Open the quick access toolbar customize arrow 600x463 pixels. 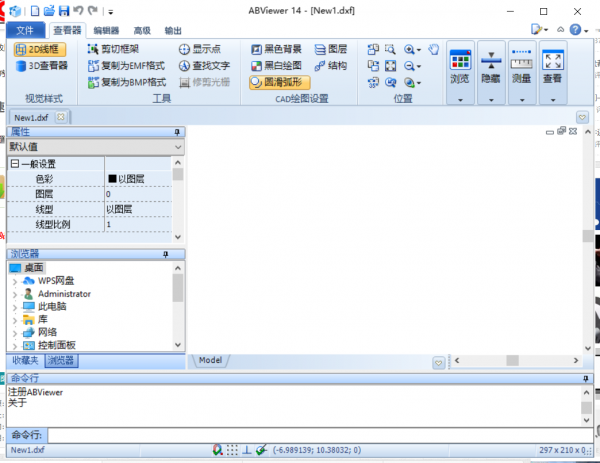111,12
